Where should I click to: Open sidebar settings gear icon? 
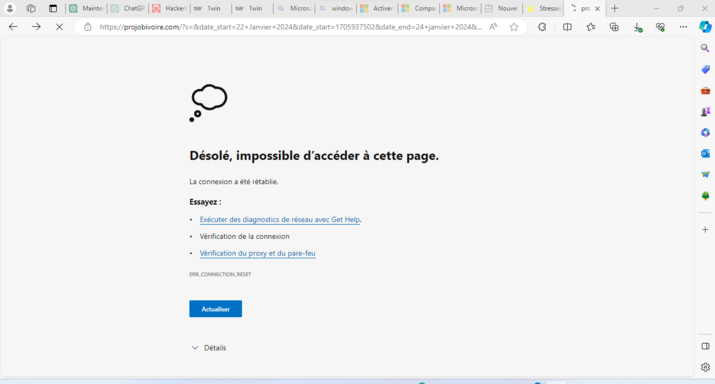[705, 367]
